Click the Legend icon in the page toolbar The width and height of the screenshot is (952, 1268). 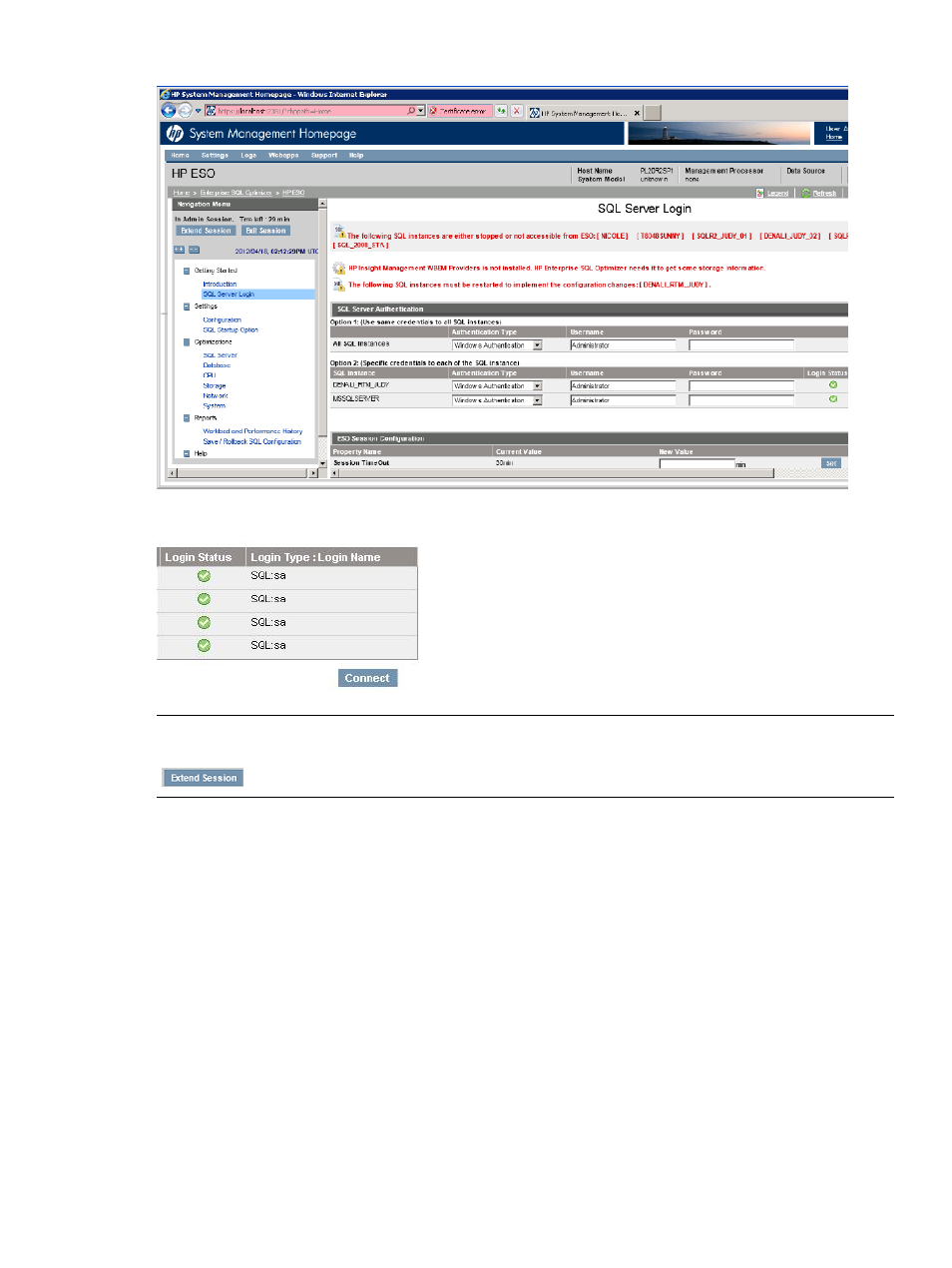click(x=760, y=193)
